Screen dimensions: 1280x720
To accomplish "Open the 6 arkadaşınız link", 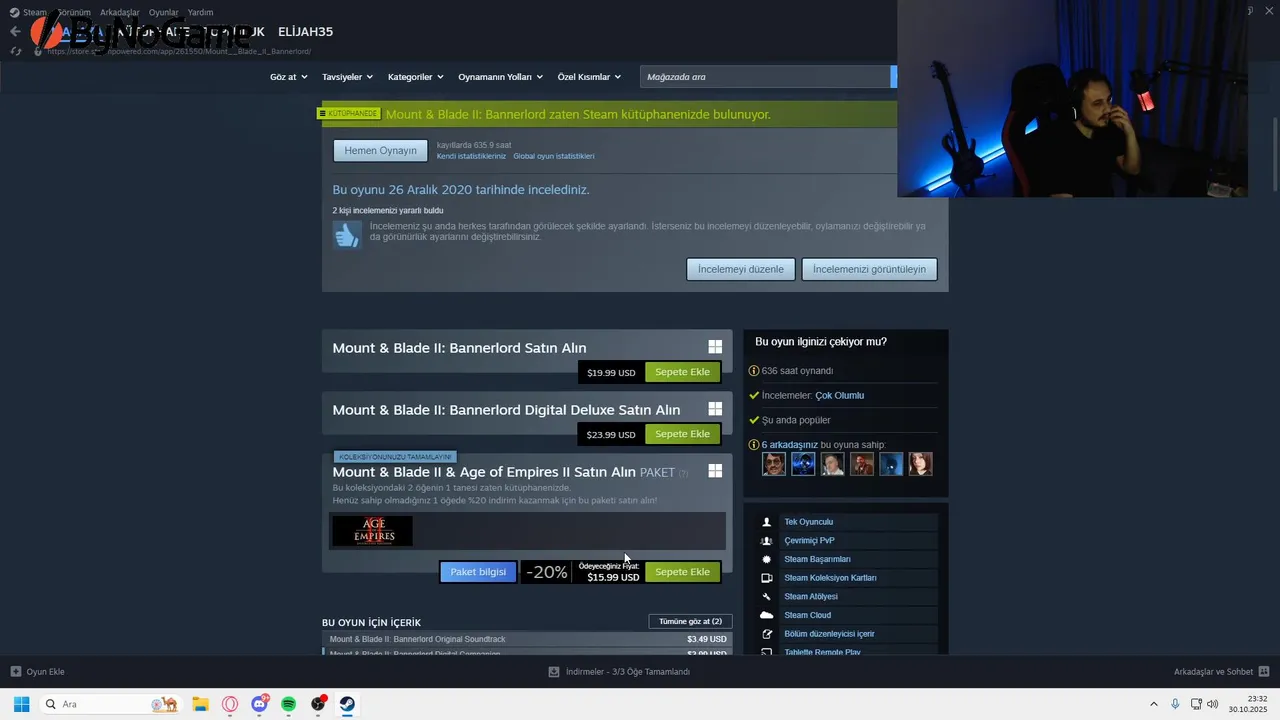I will (x=790, y=445).
